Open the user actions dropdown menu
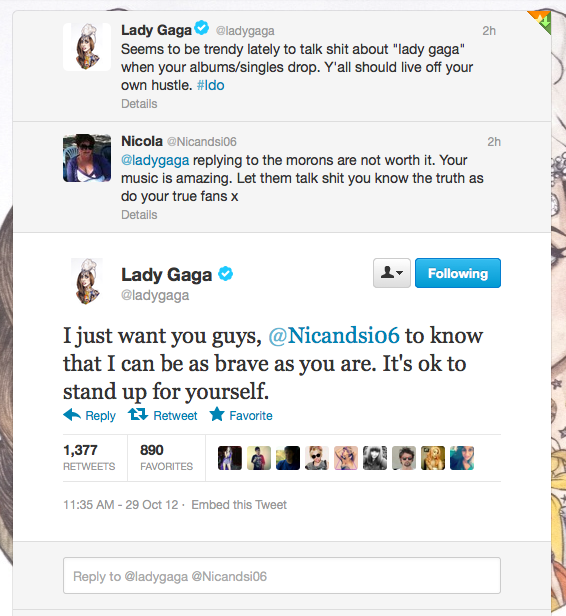Screen dimensions: 566x616 pyautogui.click(x=392, y=273)
